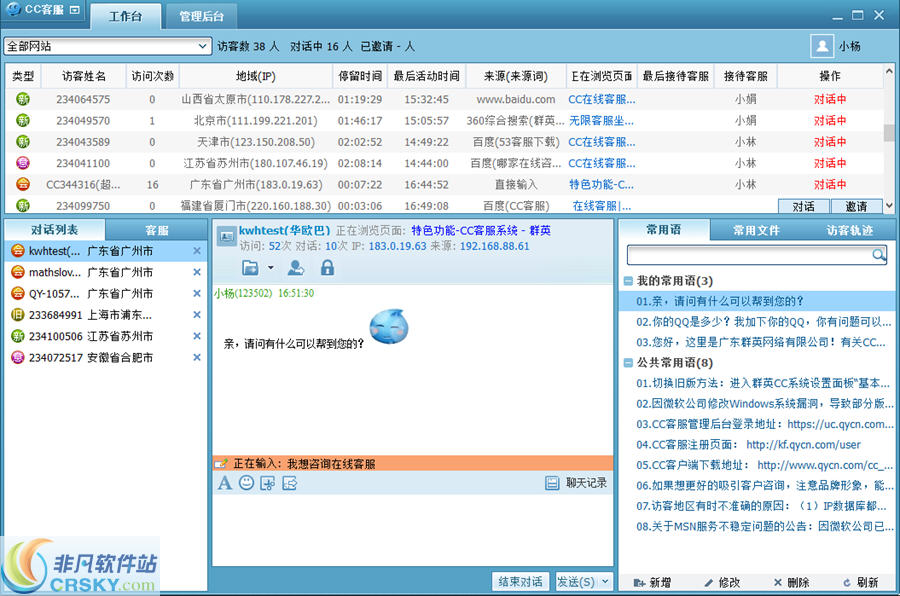Collapse 公共常用语(8) group
This screenshot has width=900, height=596.
(628, 363)
